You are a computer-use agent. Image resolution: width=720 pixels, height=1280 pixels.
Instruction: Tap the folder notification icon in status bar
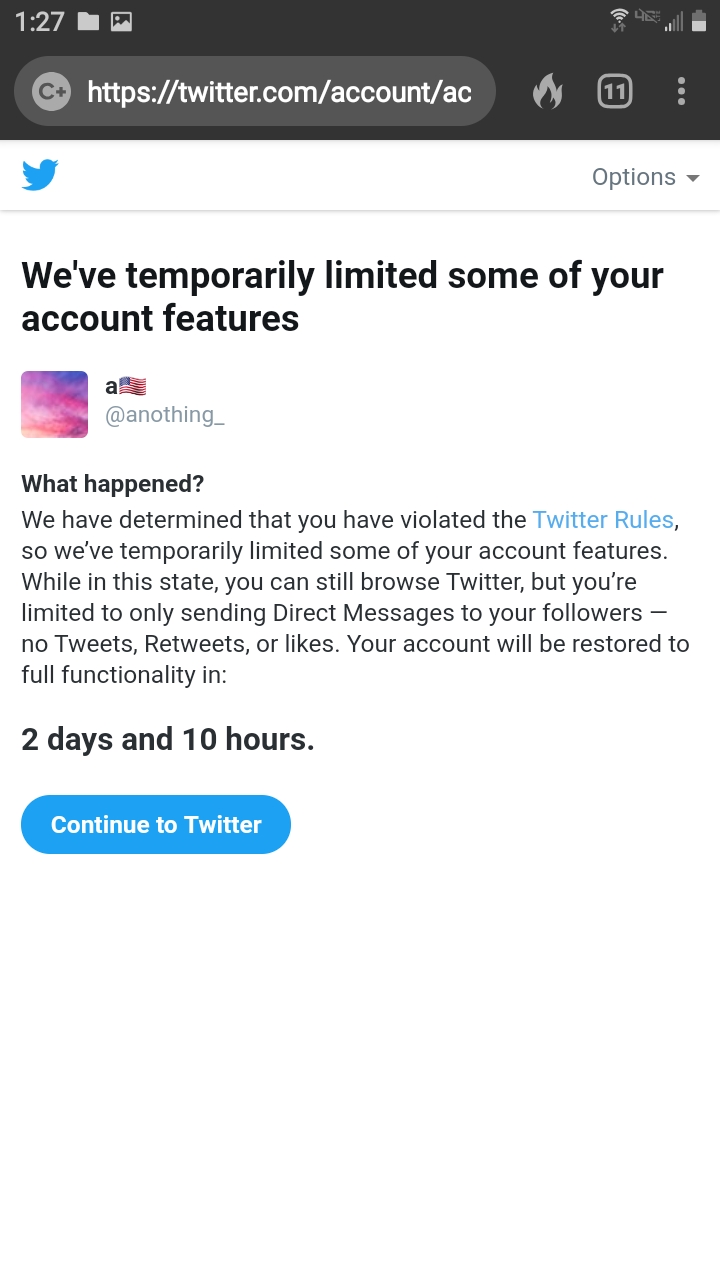coord(88,21)
